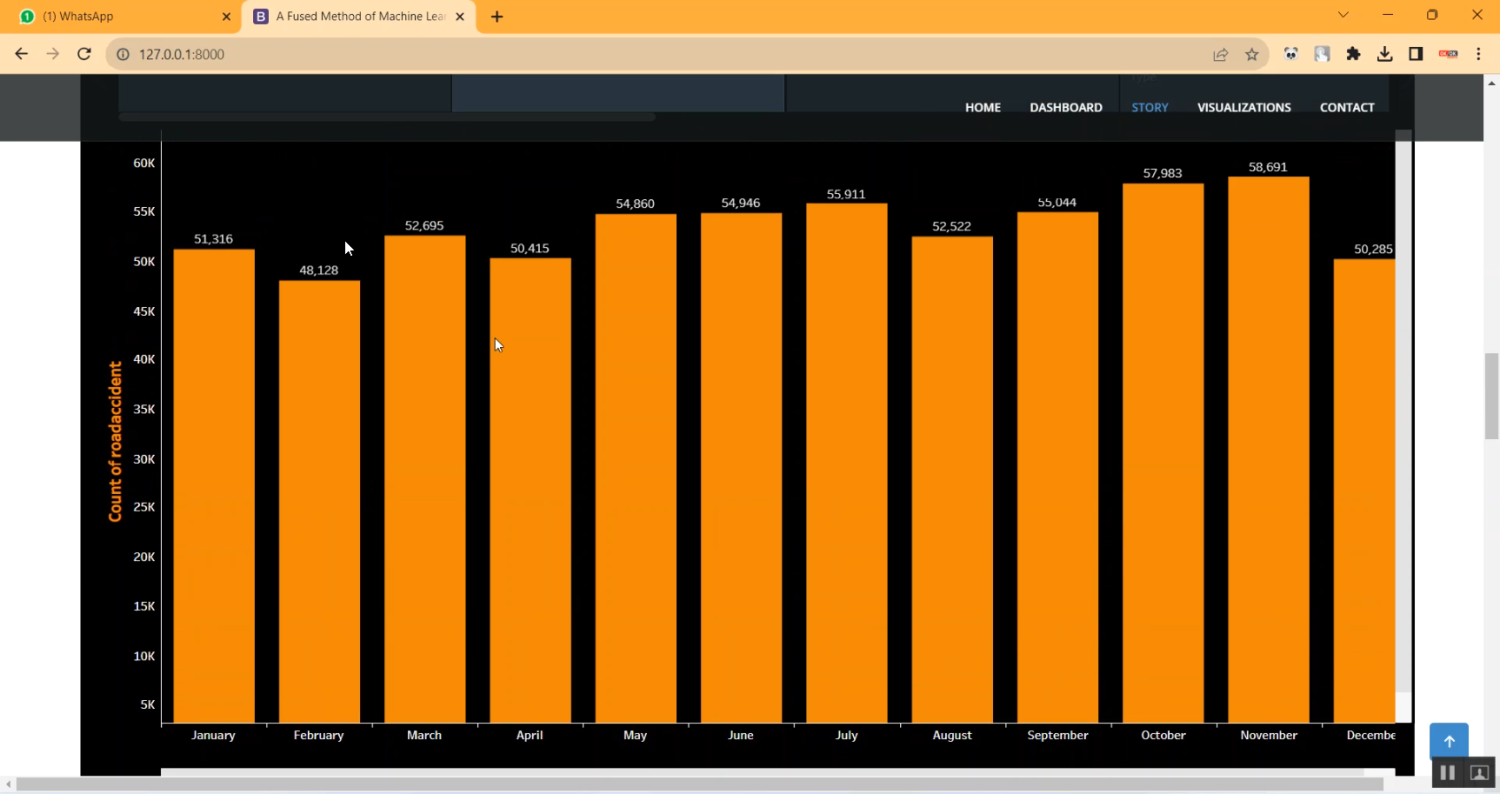Bookmark this page with the star icon
The image size is (1500, 794).
point(1251,55)
